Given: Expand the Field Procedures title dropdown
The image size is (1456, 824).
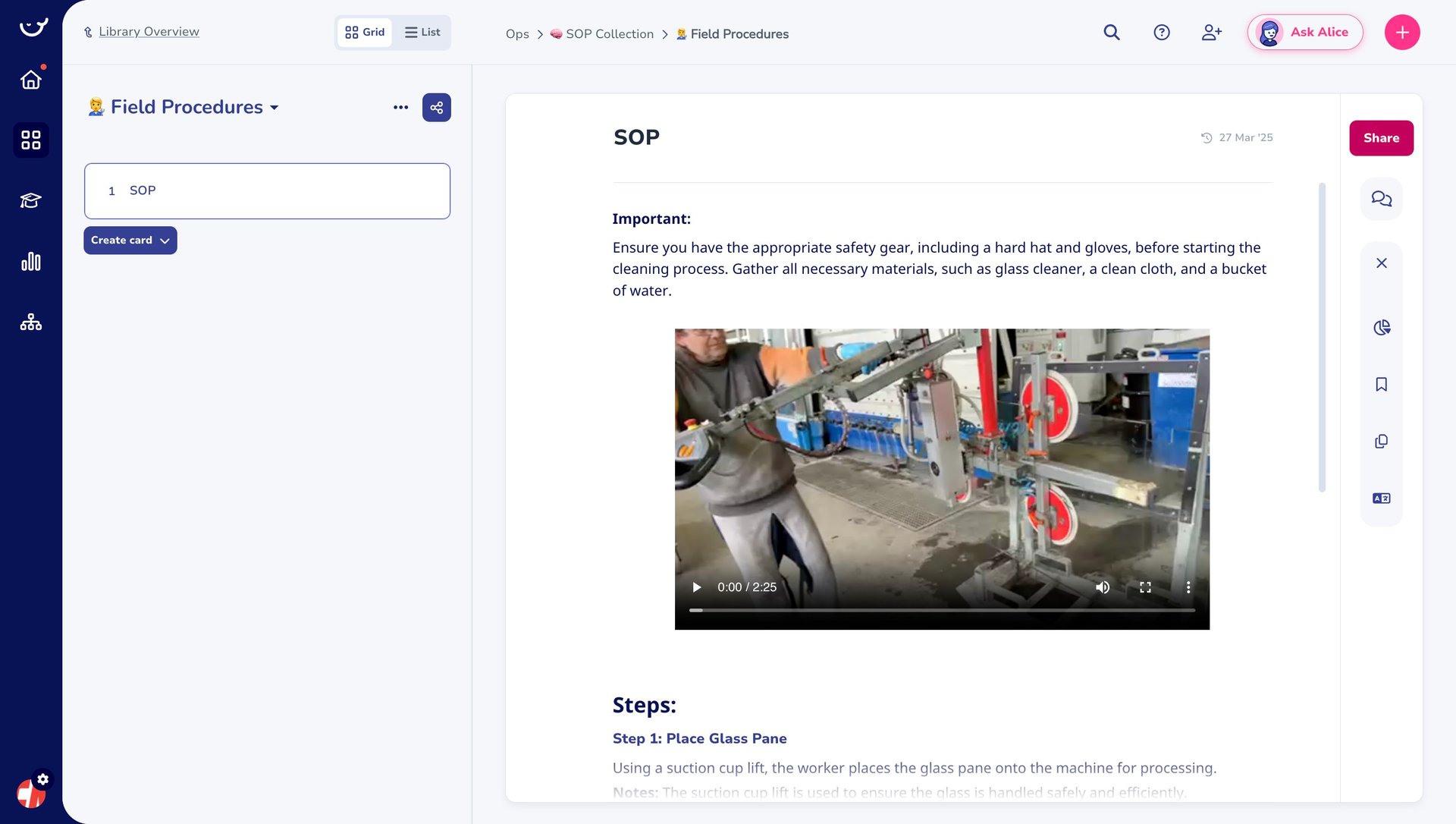Looking at the screenshot, I should (x=274, y=108).
